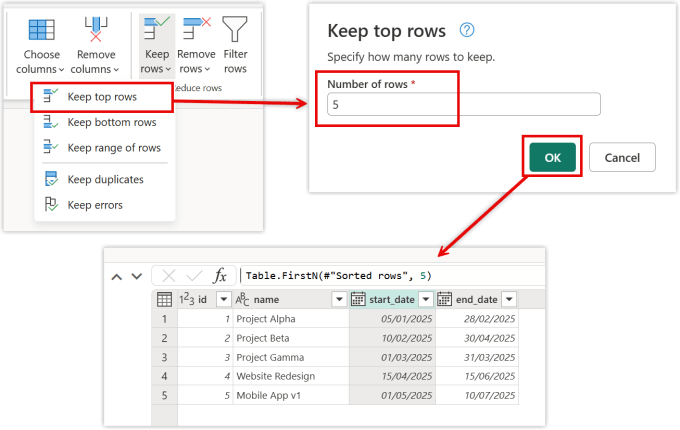
Task: Click the Project Beta cell
Action: 291,338
